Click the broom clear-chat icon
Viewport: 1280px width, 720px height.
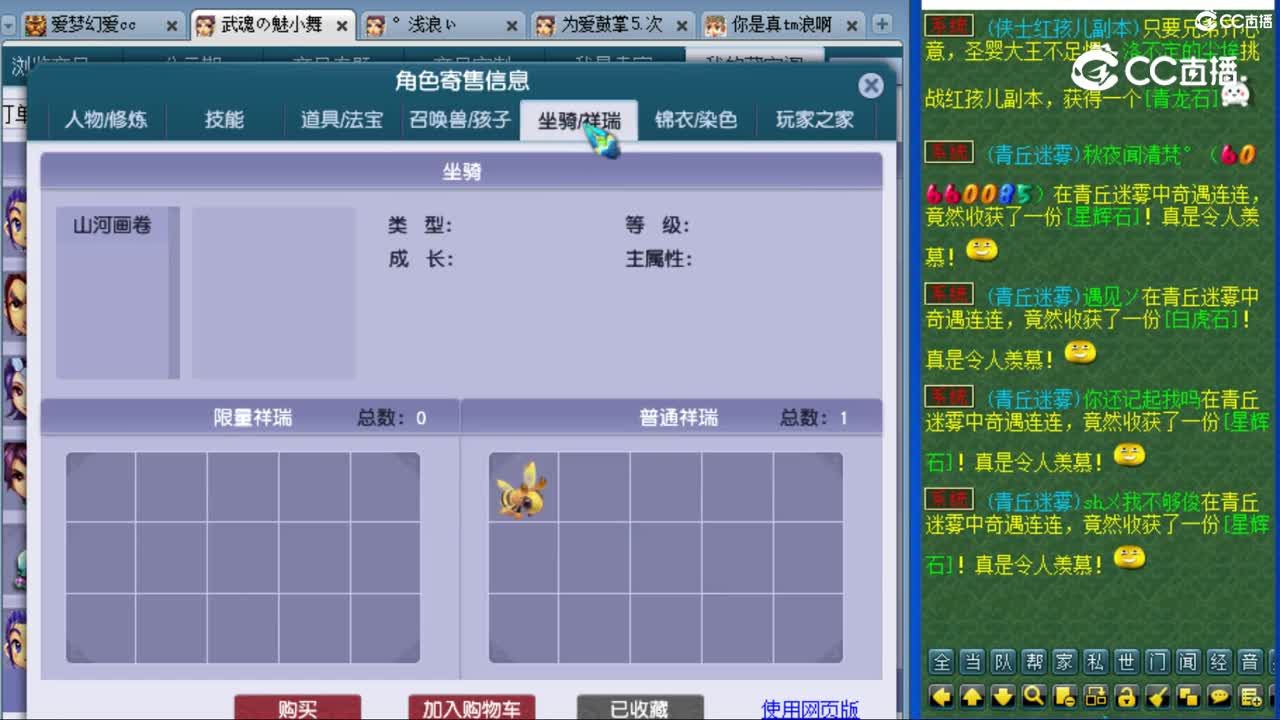[x=1157, y=696]
